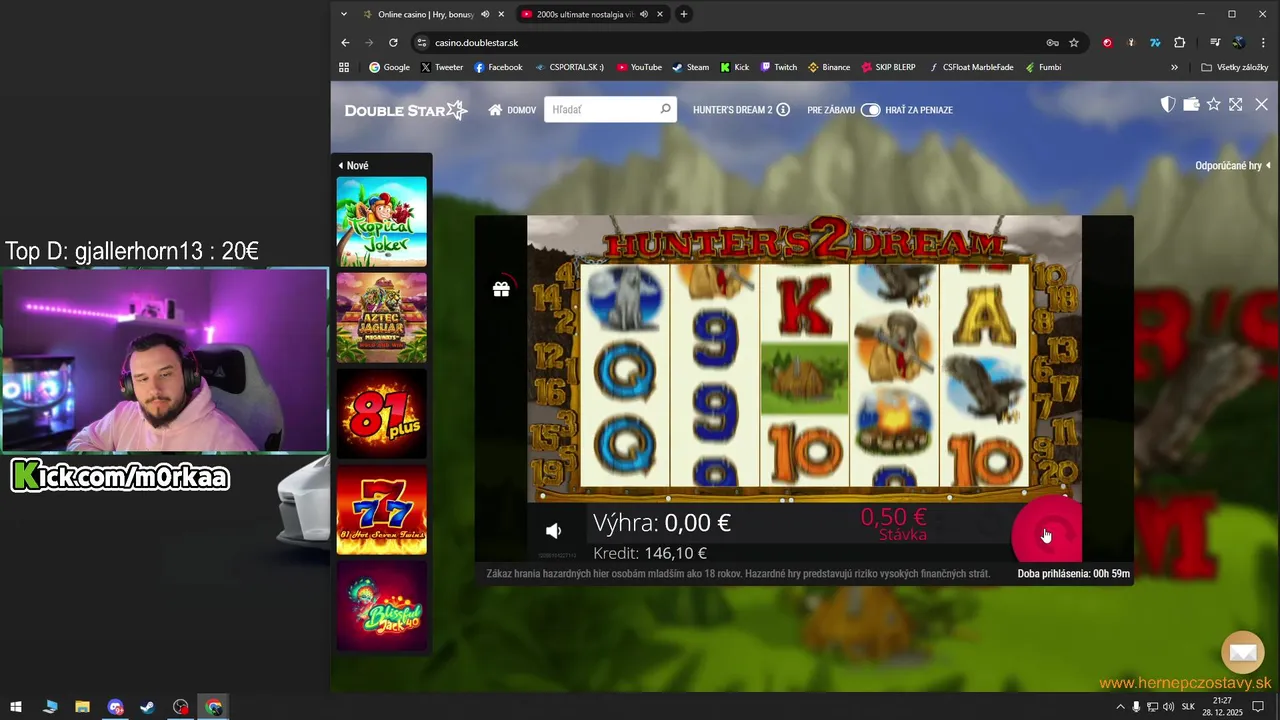The height and width of the screenshot is (720, 1280).
Task: Mute the slot game sound
Action: 553,531
